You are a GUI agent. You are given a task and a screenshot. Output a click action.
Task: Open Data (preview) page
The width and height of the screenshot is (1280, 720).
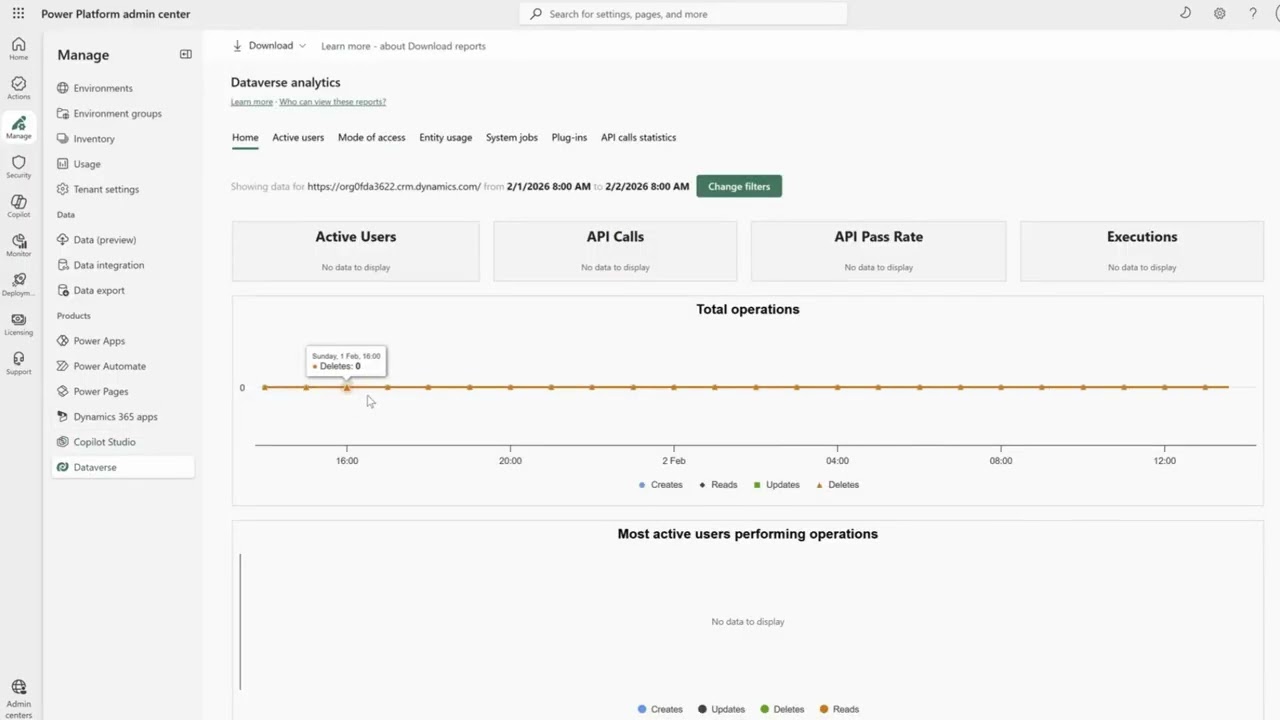[123, 240]
